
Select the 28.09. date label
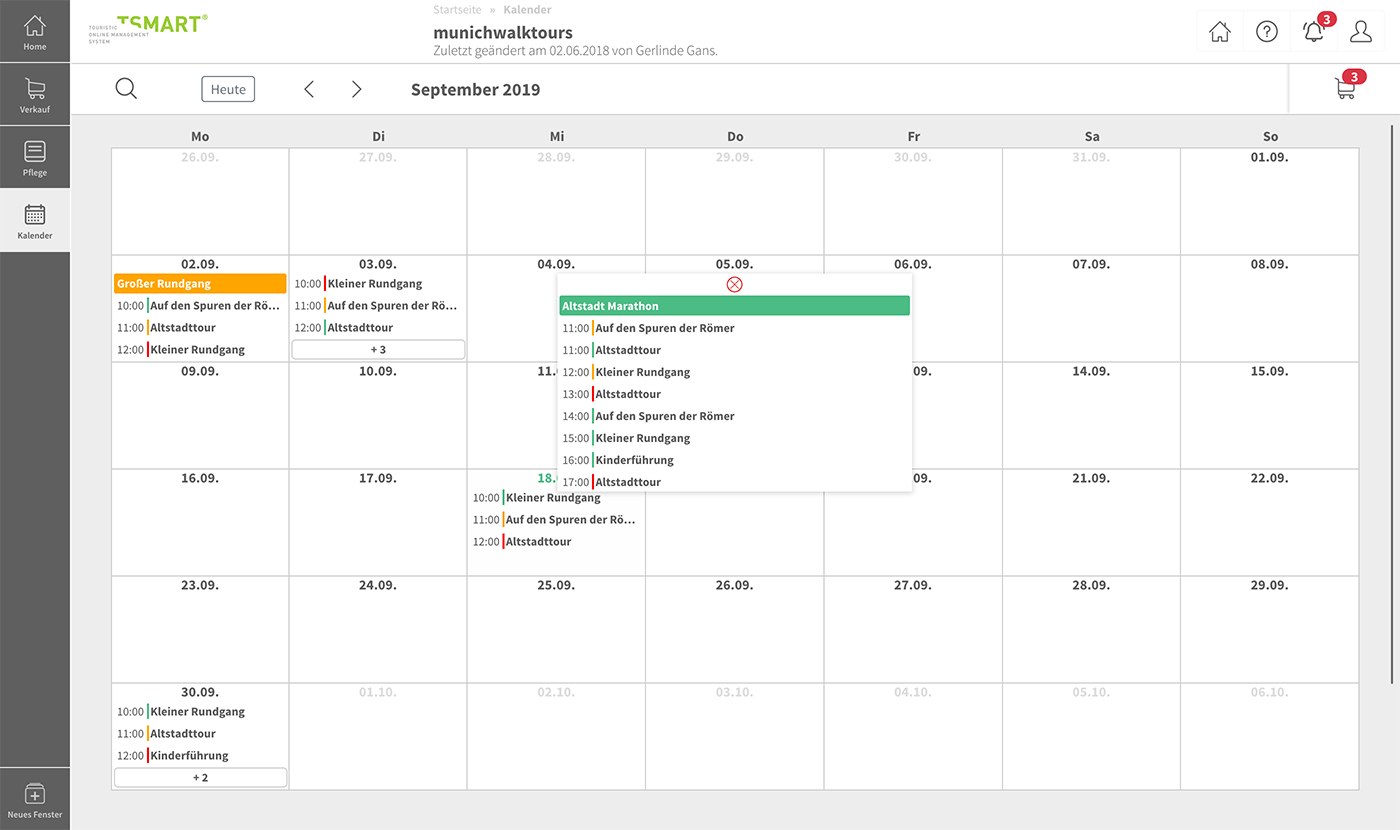(x=1091, y=586)
